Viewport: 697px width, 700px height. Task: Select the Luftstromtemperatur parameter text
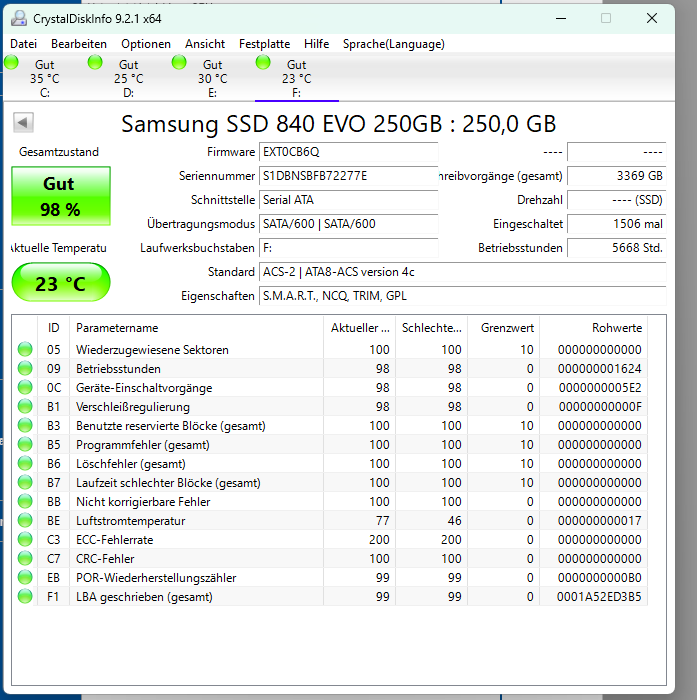coord(130,521)
